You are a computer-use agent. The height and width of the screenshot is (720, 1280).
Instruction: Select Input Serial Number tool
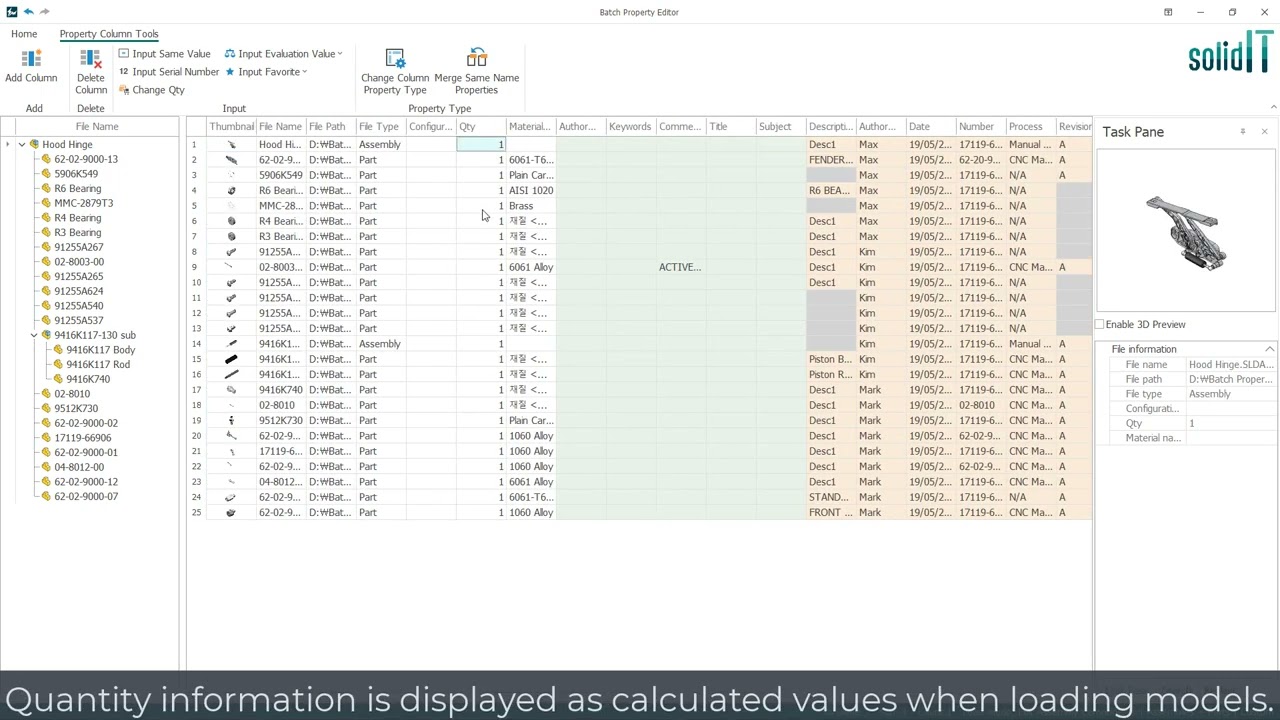[168, 72]
